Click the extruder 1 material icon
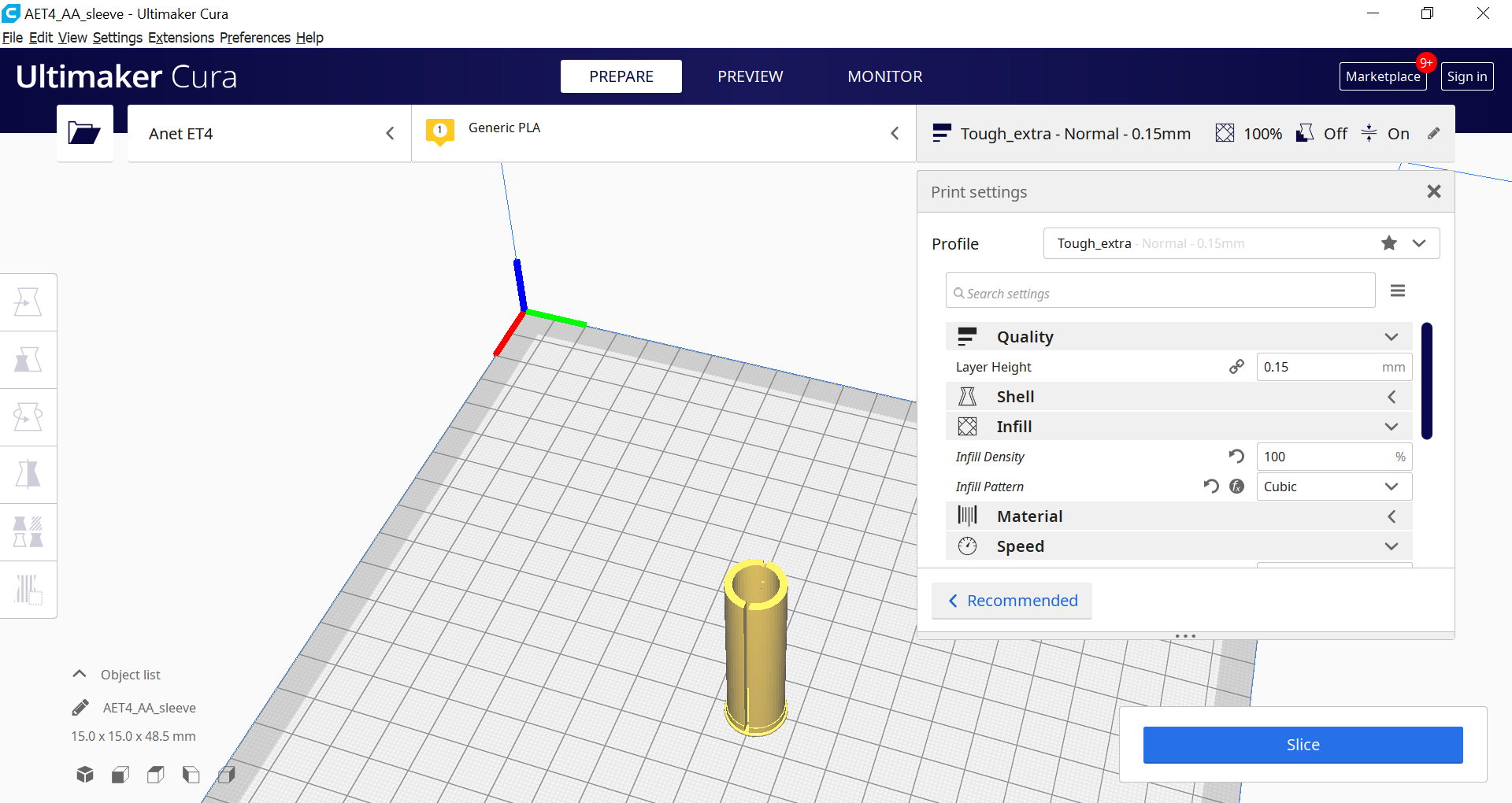 [440, 131]
